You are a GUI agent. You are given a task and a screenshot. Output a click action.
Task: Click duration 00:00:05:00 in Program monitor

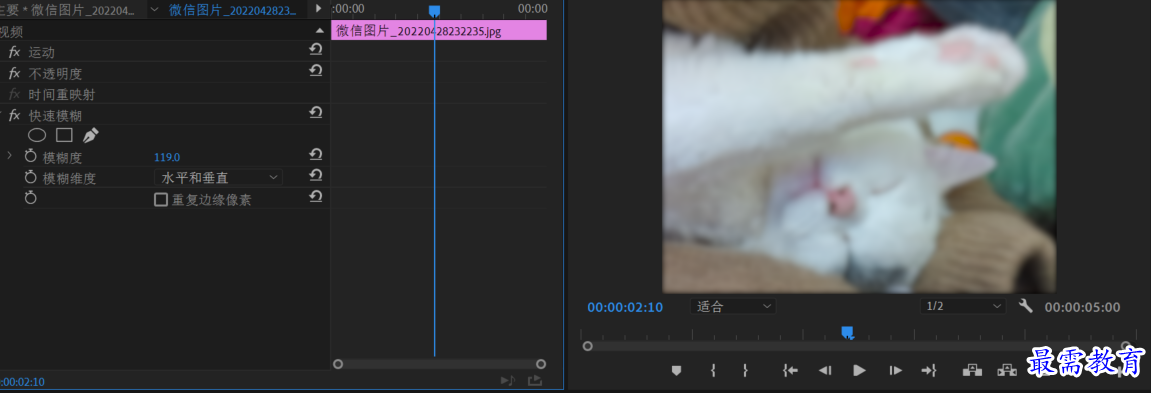(1083, 307)
